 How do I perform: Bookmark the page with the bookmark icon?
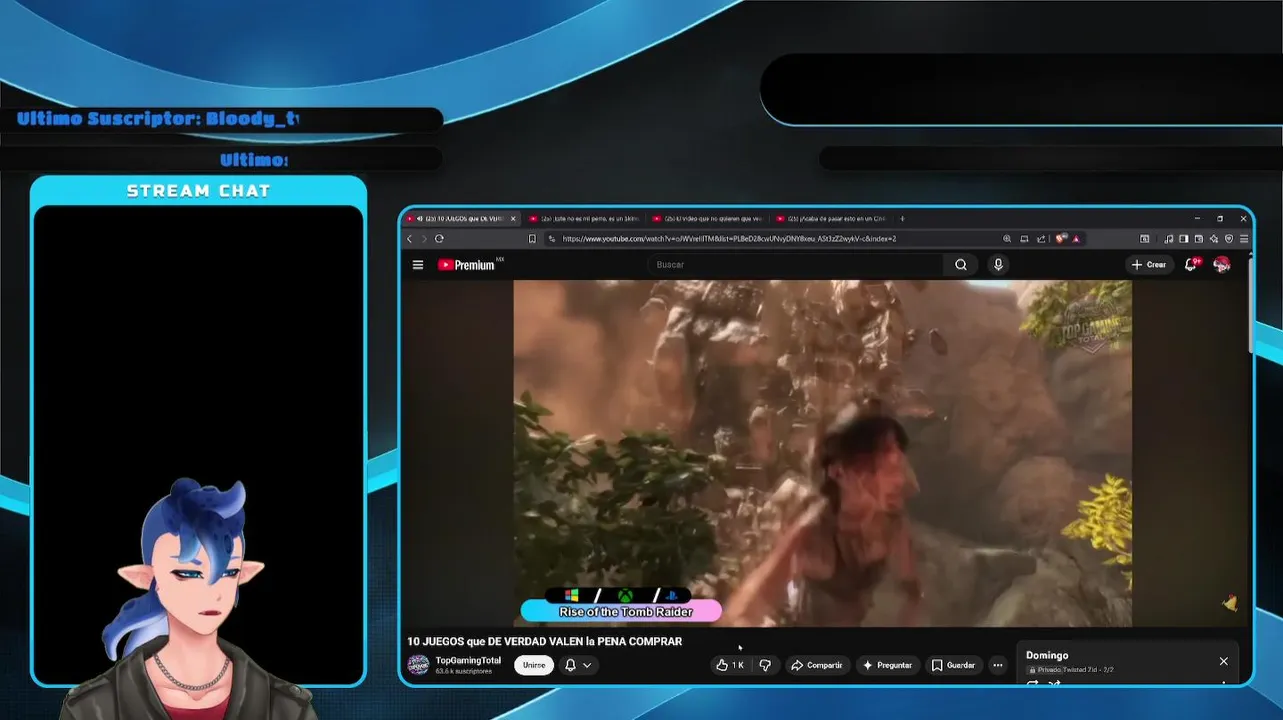532,239
